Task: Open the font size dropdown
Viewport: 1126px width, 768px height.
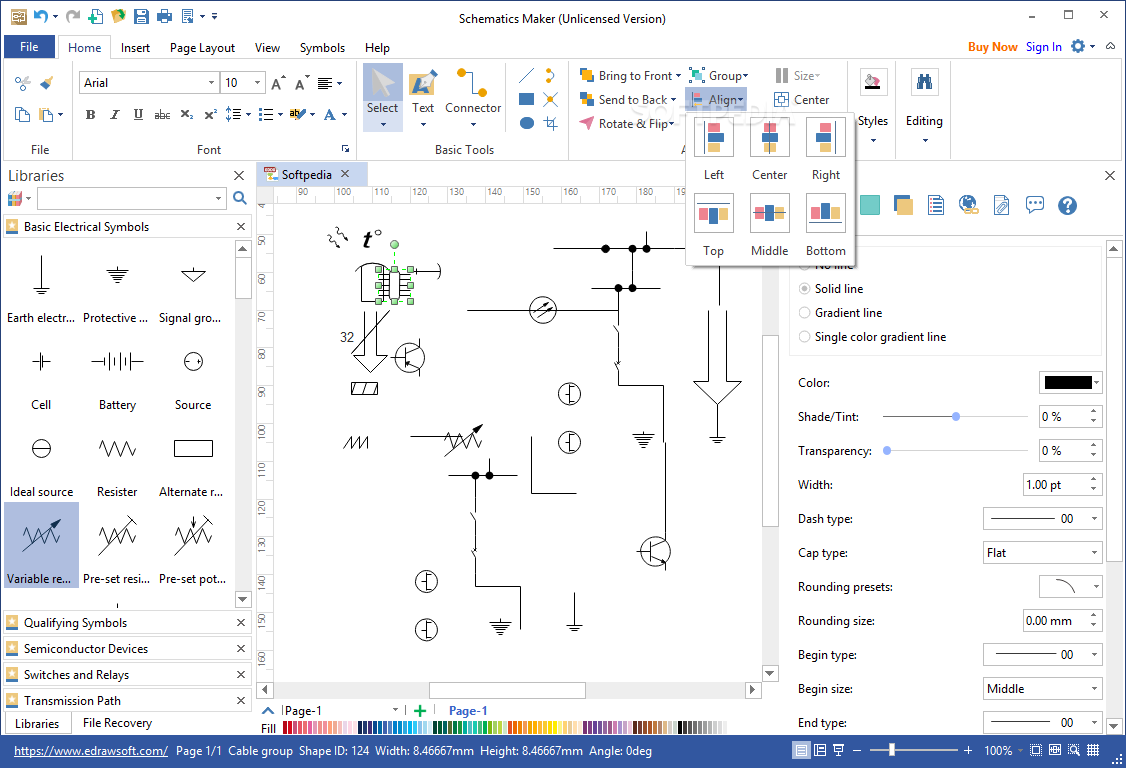Action: (257, 83)
